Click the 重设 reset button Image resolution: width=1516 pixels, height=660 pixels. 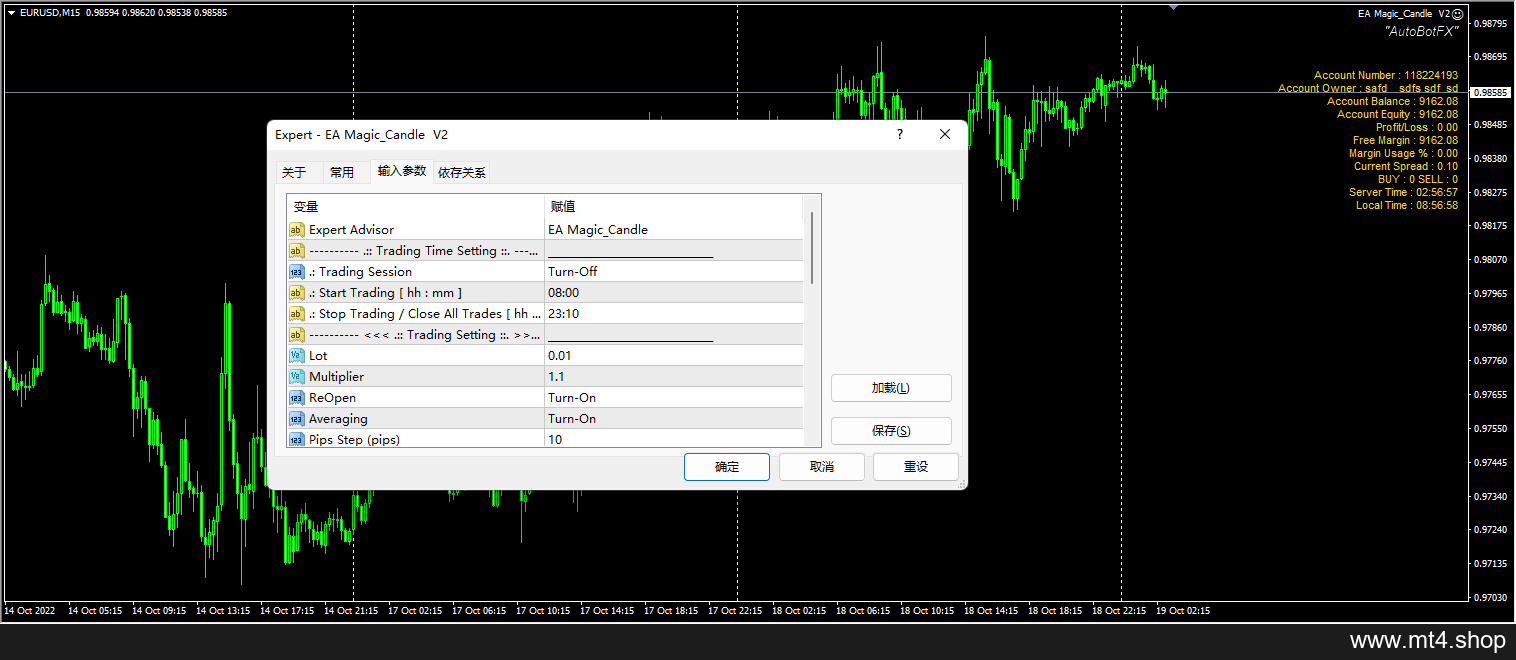916,467
